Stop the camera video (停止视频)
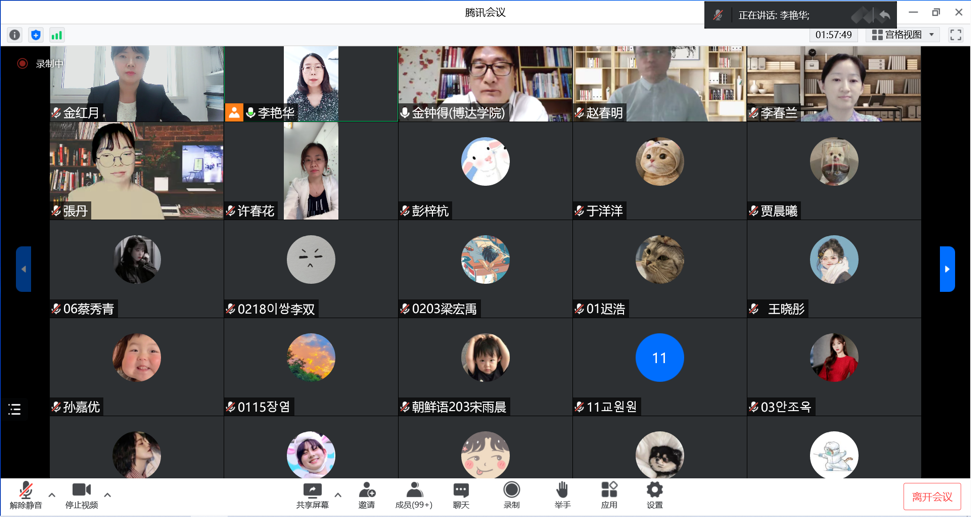 pos(81,494)
